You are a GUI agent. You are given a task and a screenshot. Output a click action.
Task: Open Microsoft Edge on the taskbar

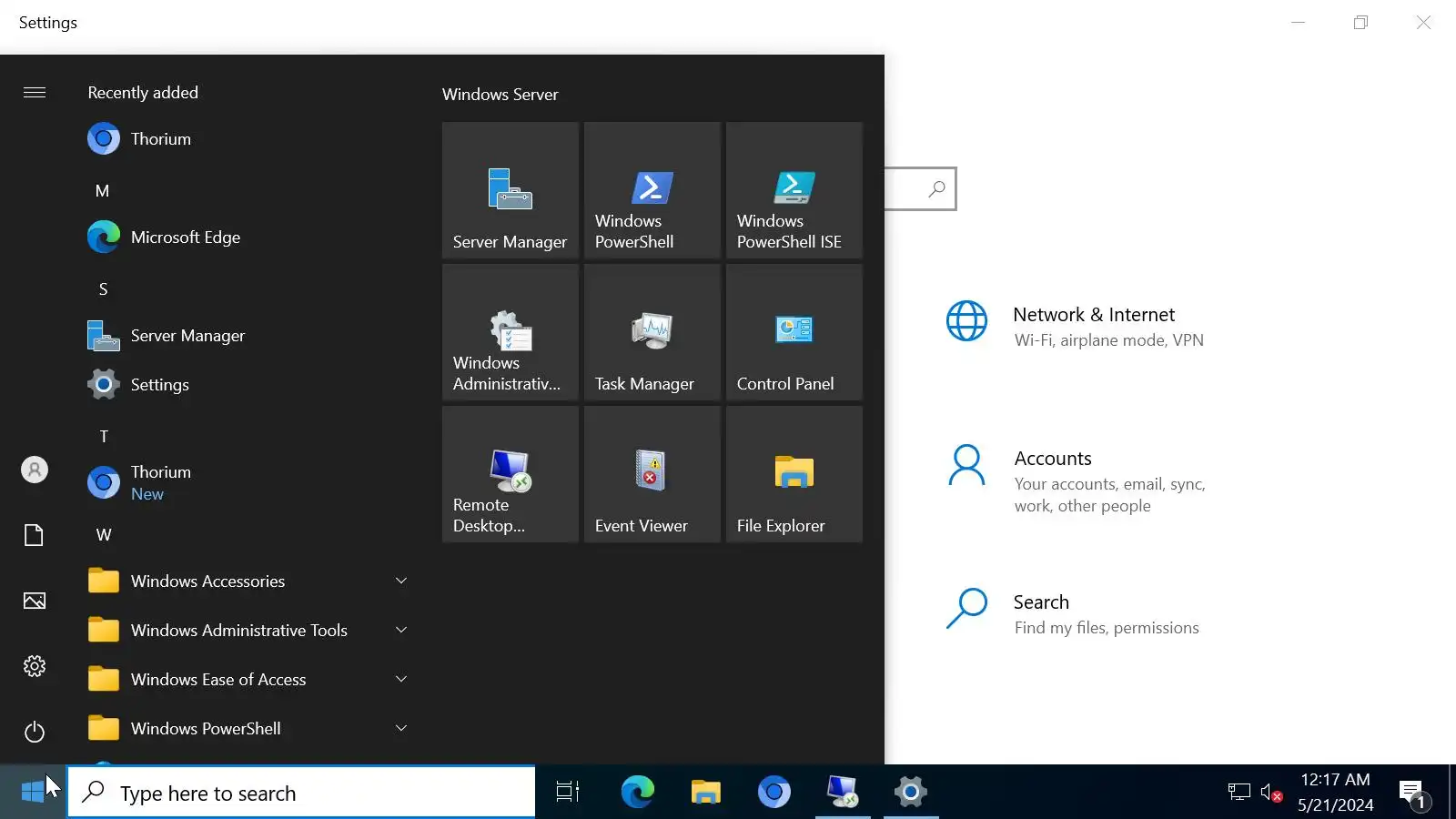(637, 792)
